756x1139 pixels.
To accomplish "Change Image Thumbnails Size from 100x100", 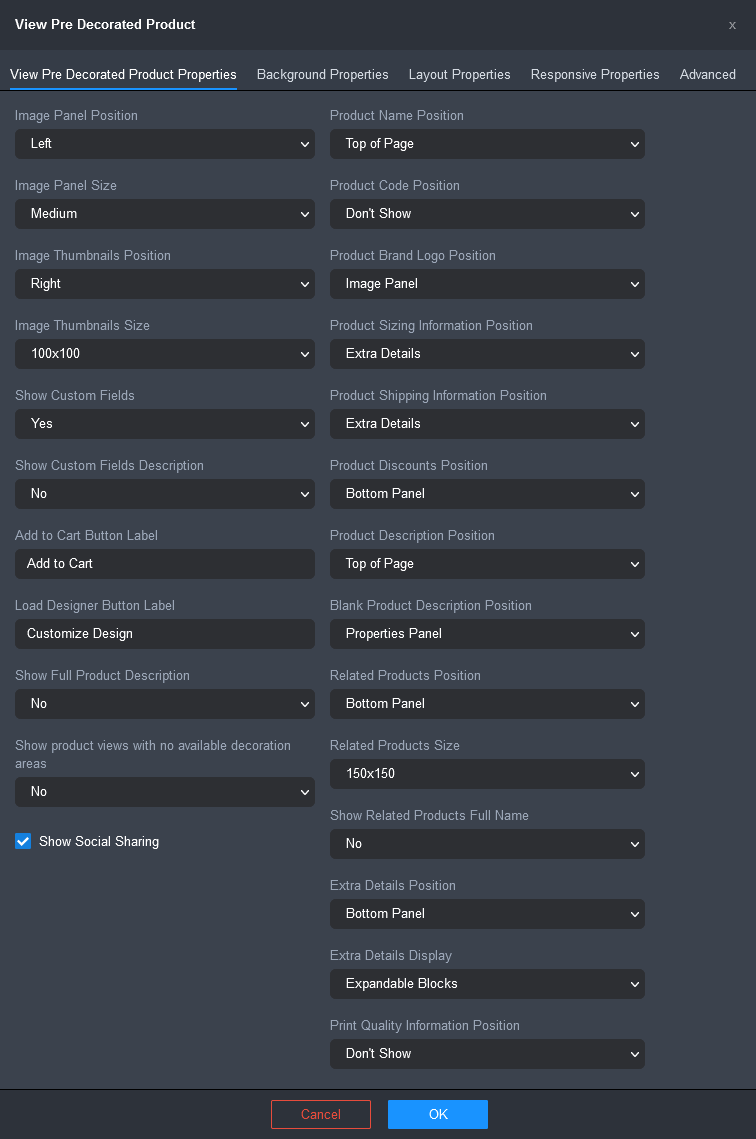I will point(165,354).
